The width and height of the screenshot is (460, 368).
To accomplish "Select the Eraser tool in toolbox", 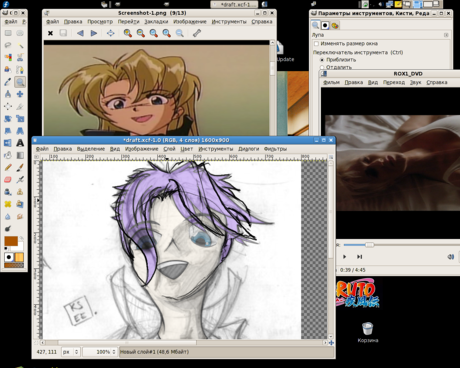I will click(8, 180).
